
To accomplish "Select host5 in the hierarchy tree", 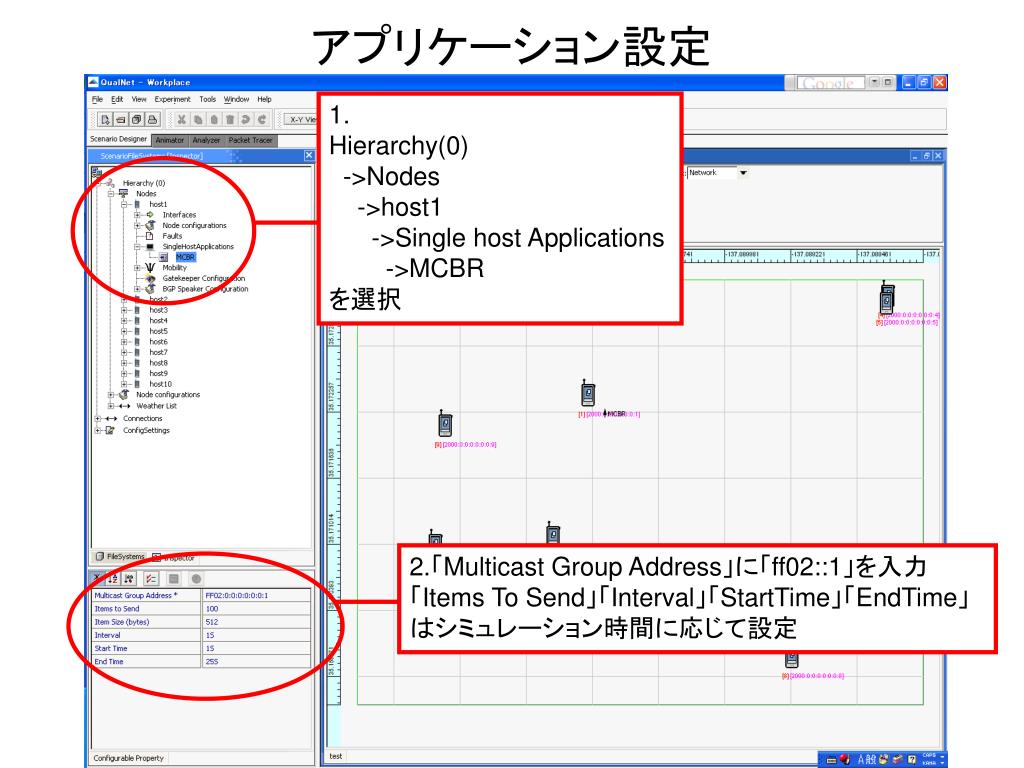I will click(x=158, y=331).
